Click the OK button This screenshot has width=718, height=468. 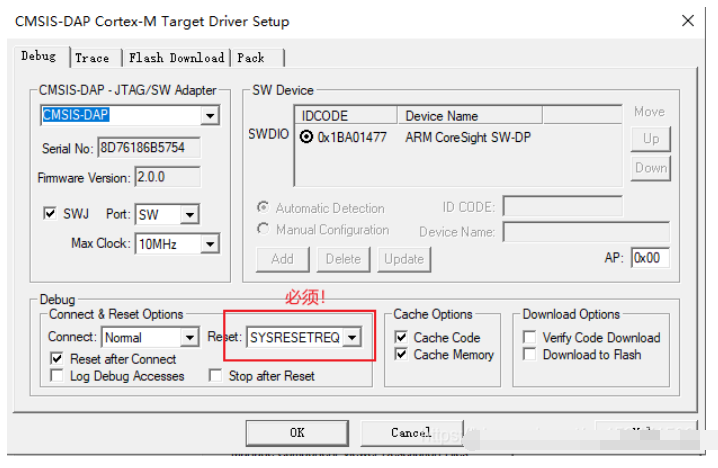pos(297,433)
